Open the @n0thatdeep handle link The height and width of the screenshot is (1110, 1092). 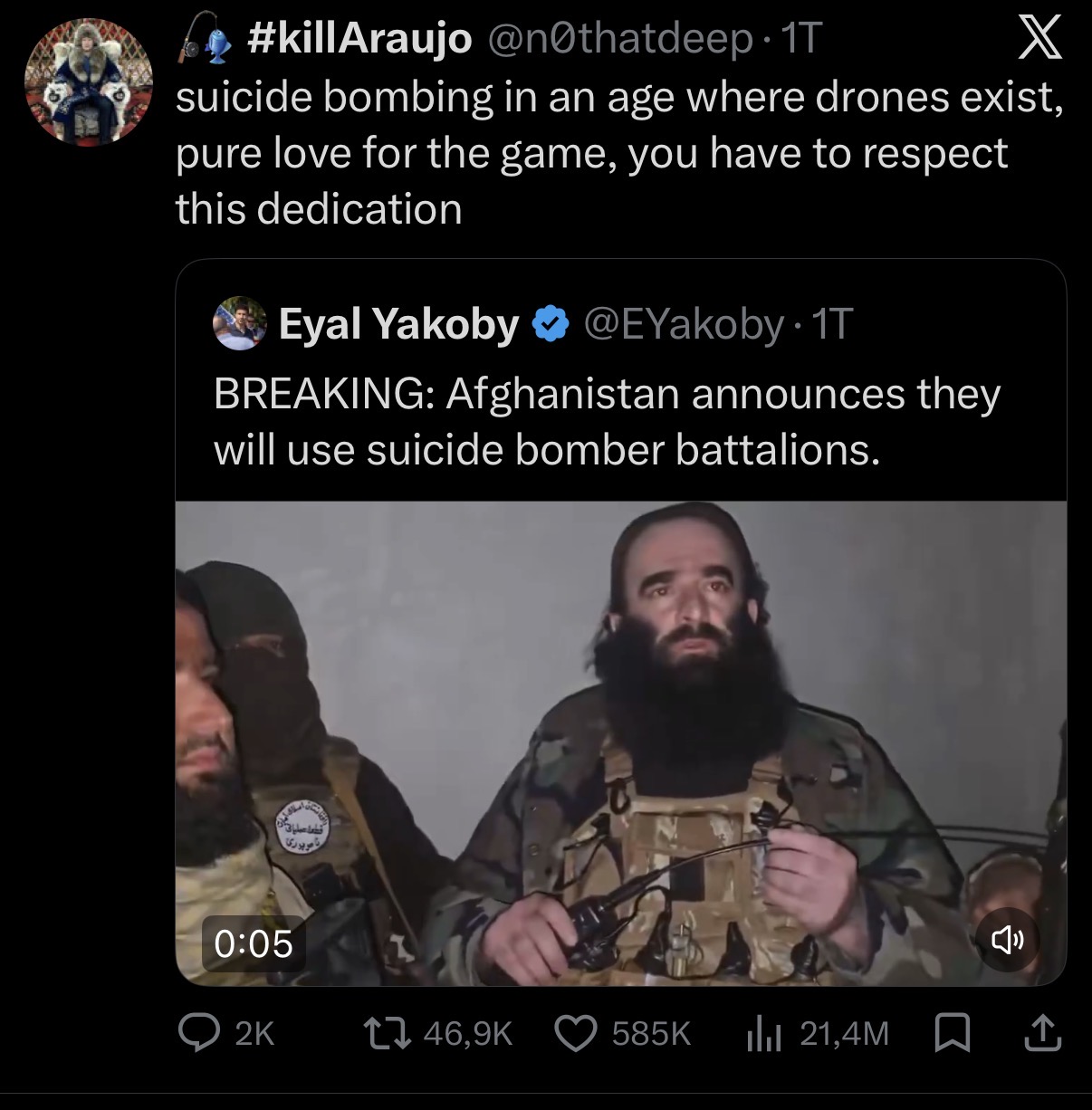[620, 39]
